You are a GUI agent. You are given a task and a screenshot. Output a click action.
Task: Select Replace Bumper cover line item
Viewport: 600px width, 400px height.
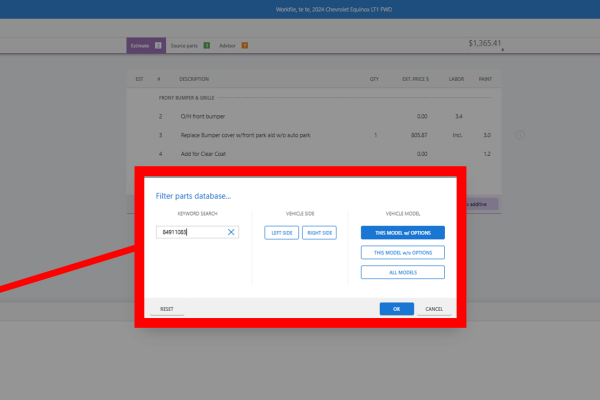314,135
